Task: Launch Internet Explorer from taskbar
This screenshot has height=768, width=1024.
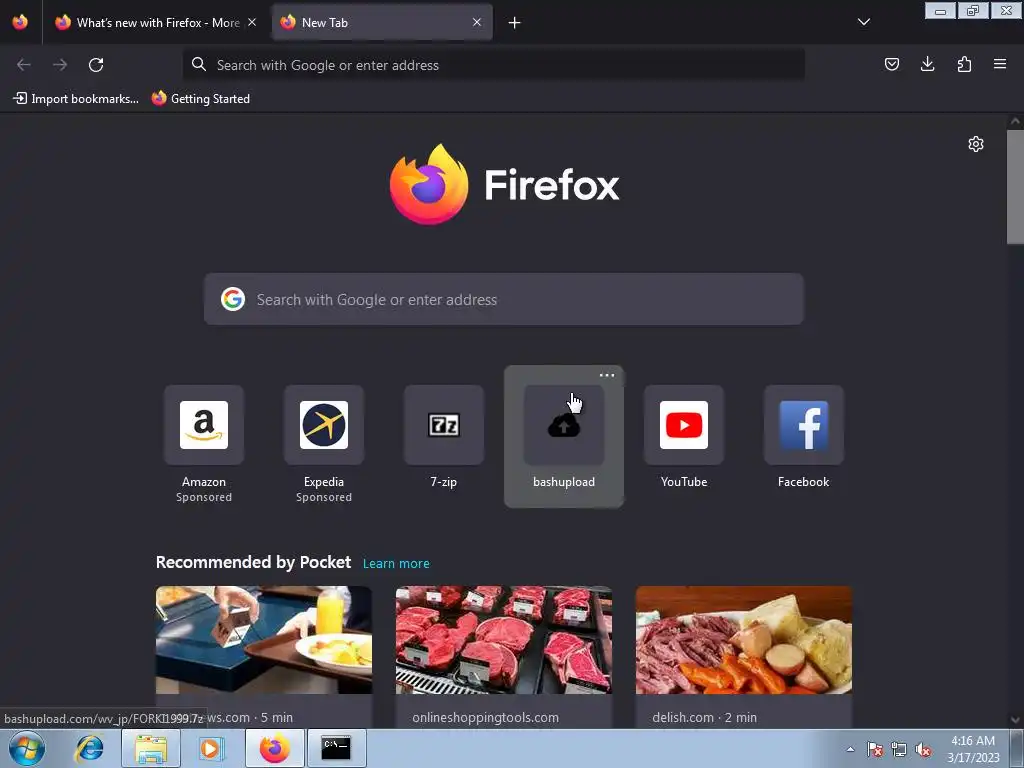Action: [89, 748]
